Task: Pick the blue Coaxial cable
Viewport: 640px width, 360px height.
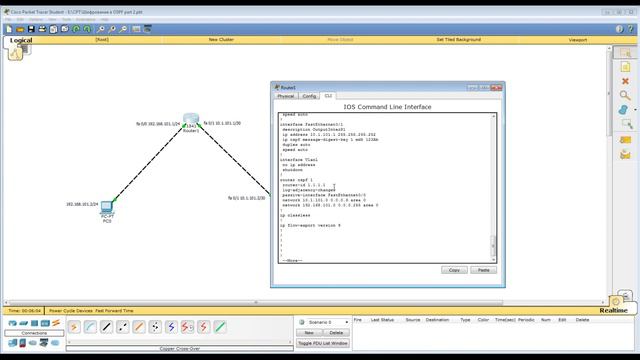Action: 171,327
